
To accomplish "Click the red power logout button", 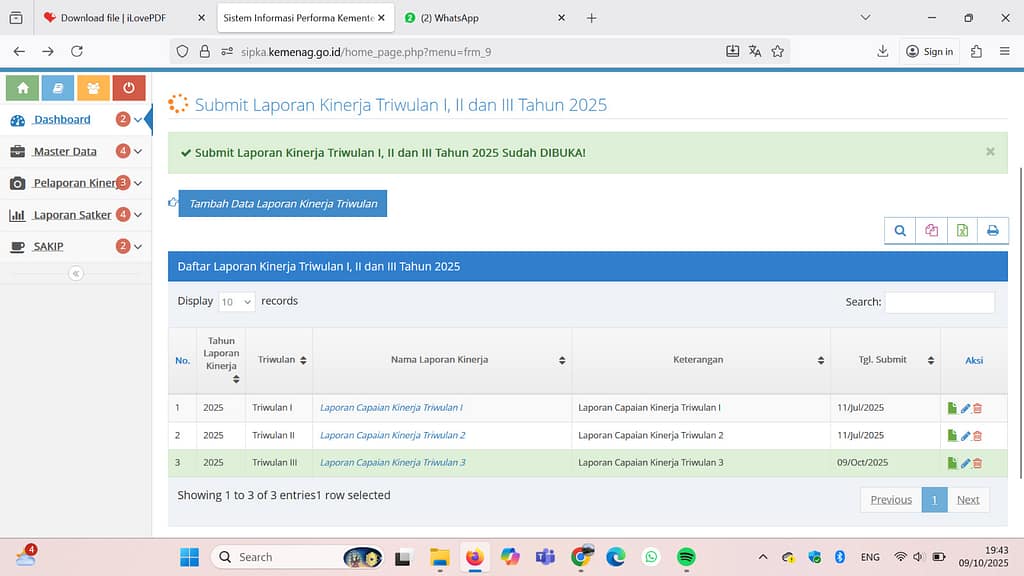I will [128, 88].
